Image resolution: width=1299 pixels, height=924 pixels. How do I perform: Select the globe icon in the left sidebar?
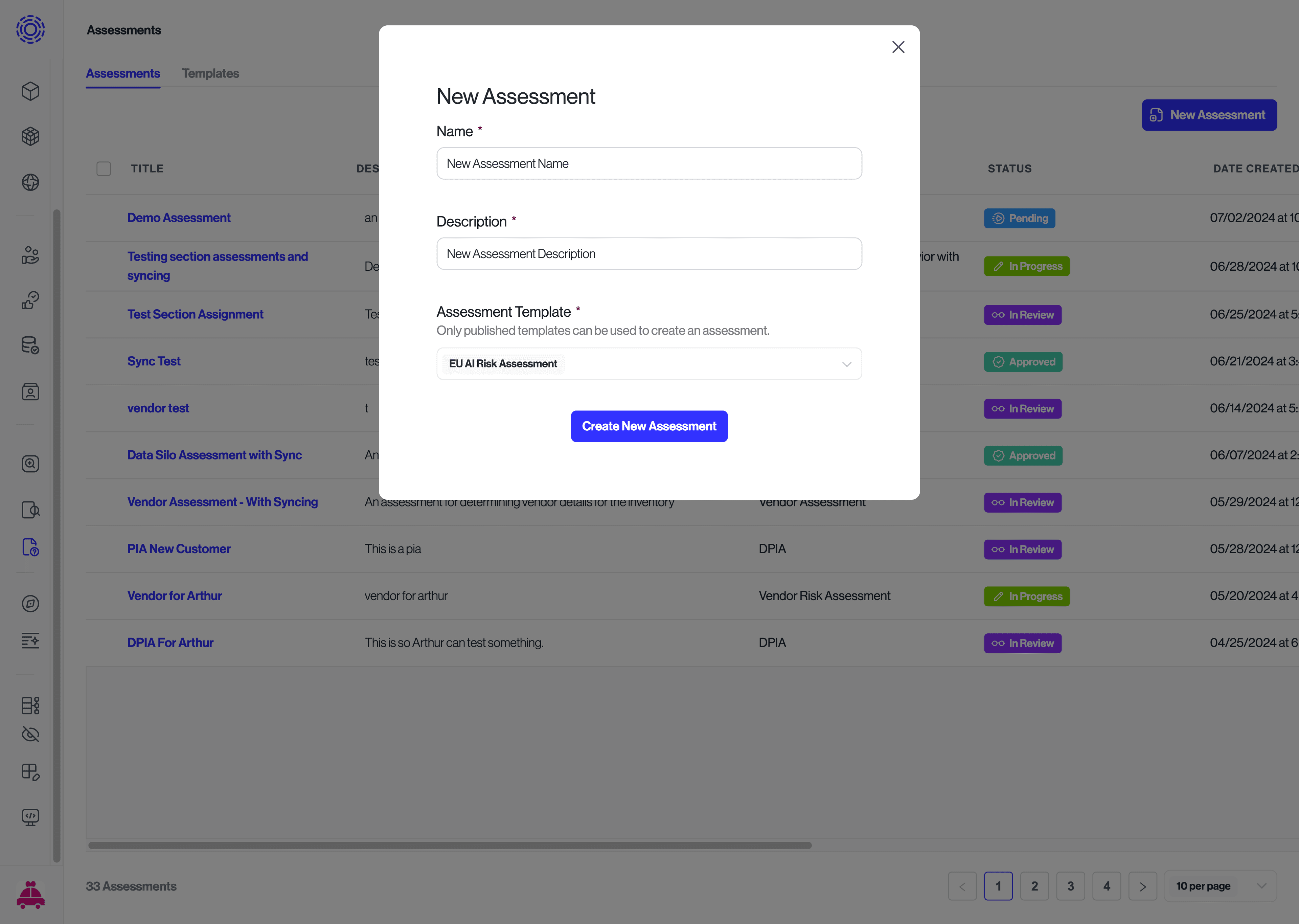click(x=30, y=183)
